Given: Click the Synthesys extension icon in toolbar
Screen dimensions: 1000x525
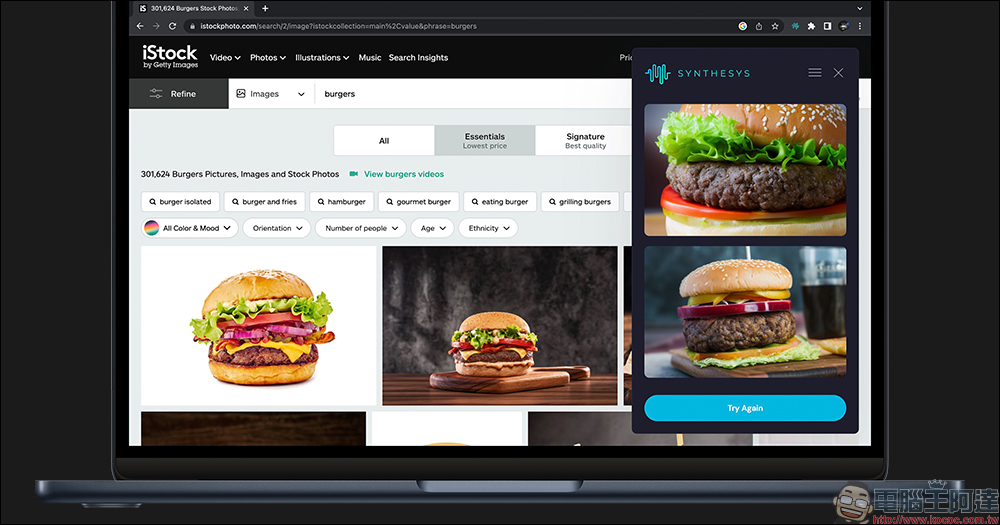Looking at the screenshot, I should [x=795, y=26].
